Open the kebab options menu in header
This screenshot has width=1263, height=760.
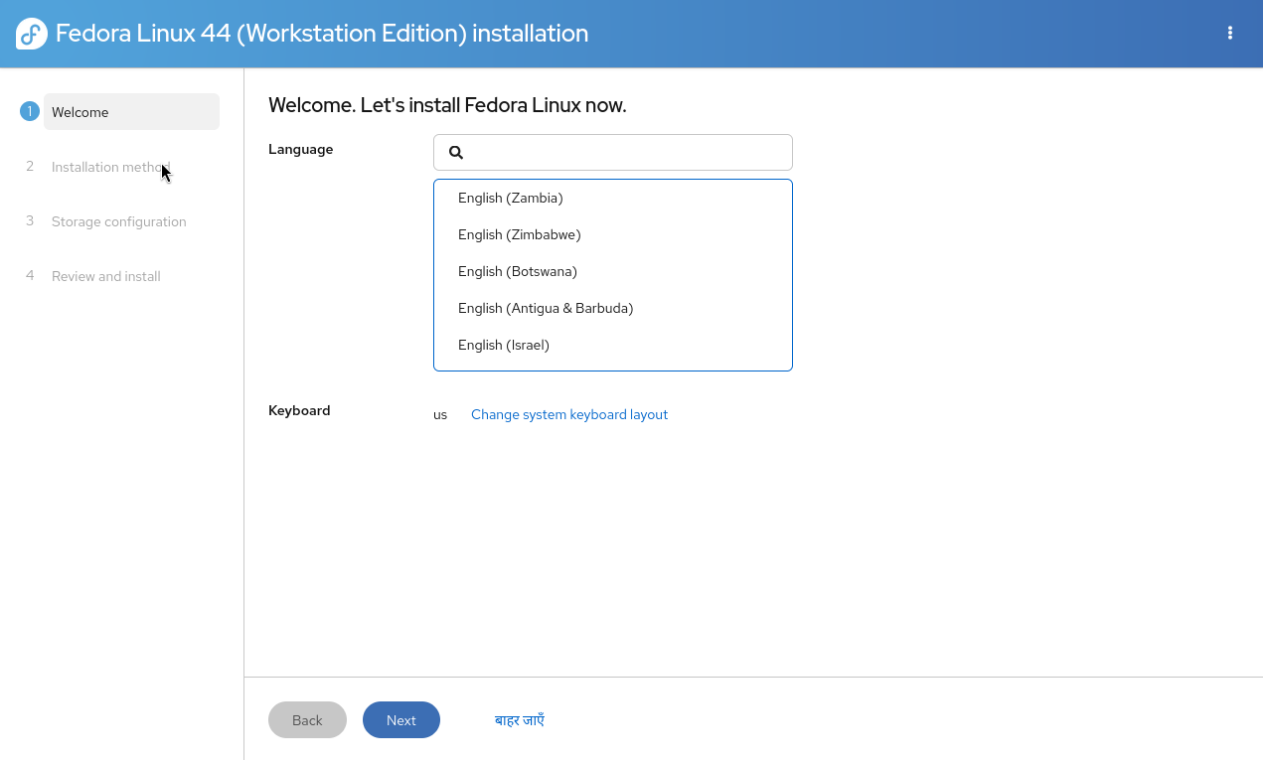point(1230,33)
